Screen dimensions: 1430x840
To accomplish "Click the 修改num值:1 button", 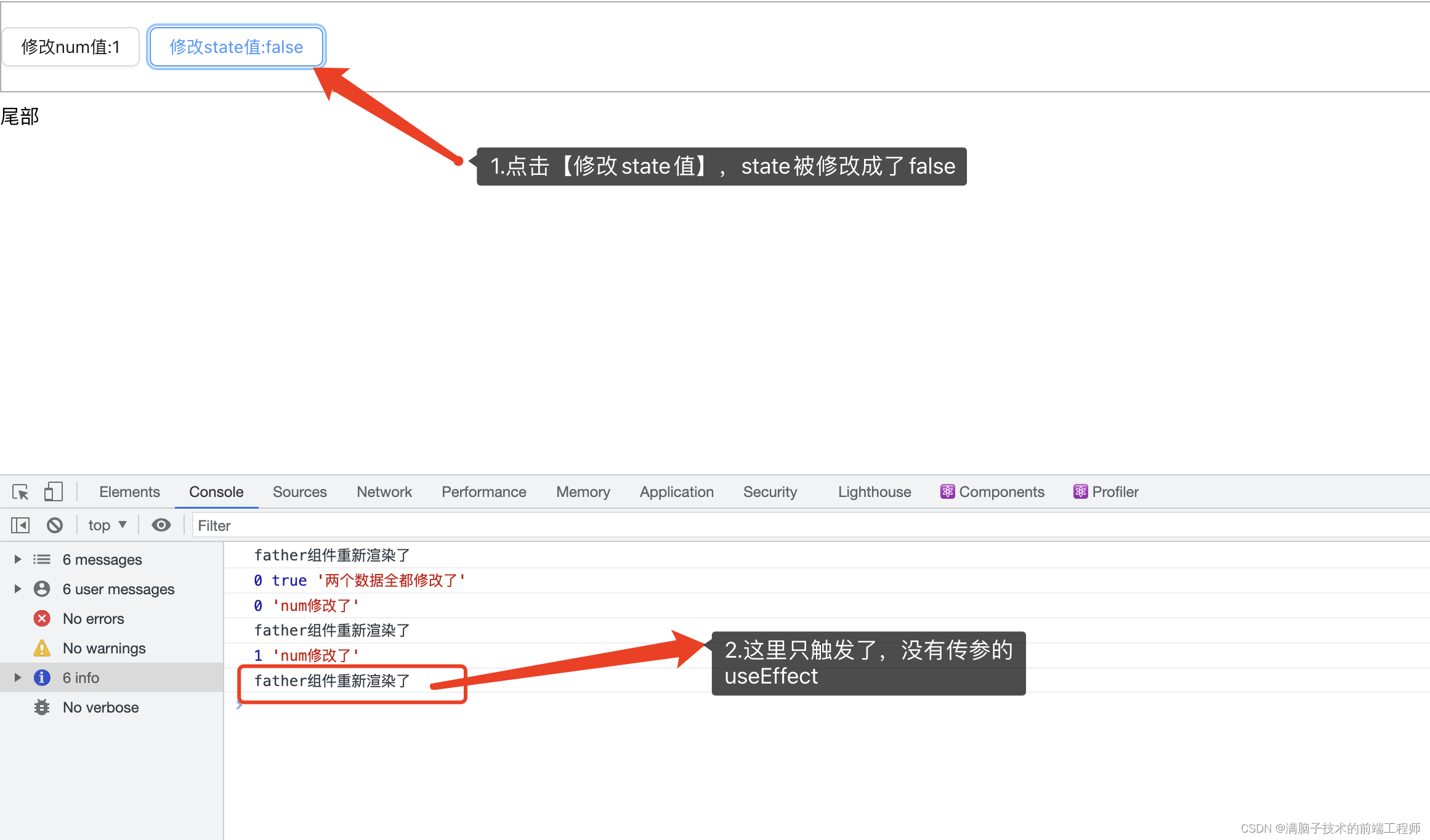I will [71, 47].
